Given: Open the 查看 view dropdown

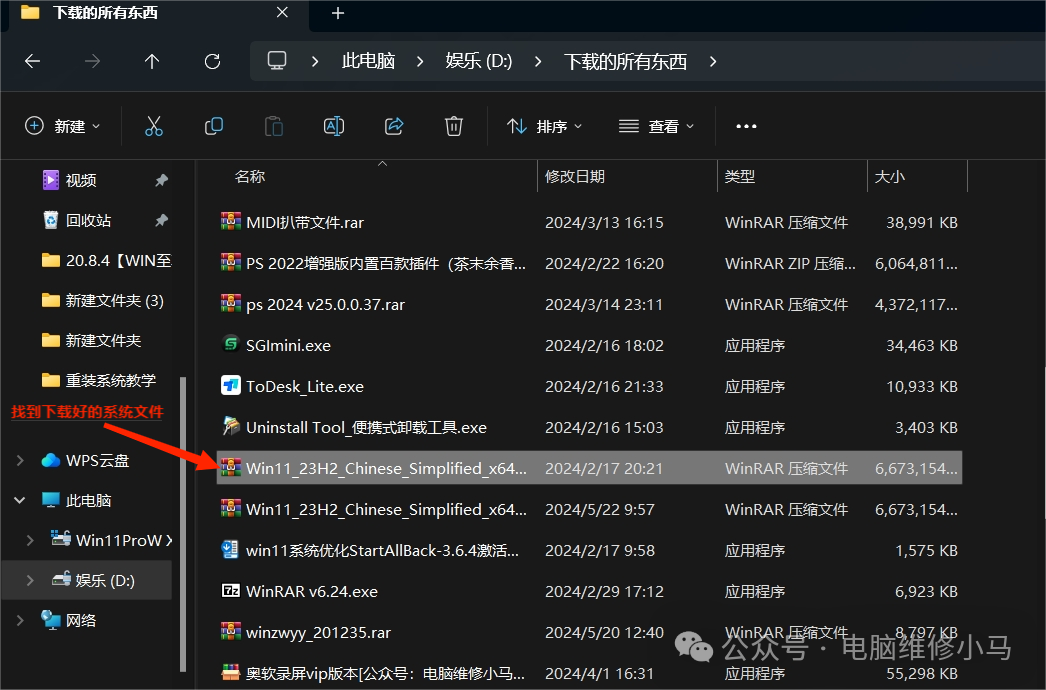Looking at the screenshot, I should (656, 126).
